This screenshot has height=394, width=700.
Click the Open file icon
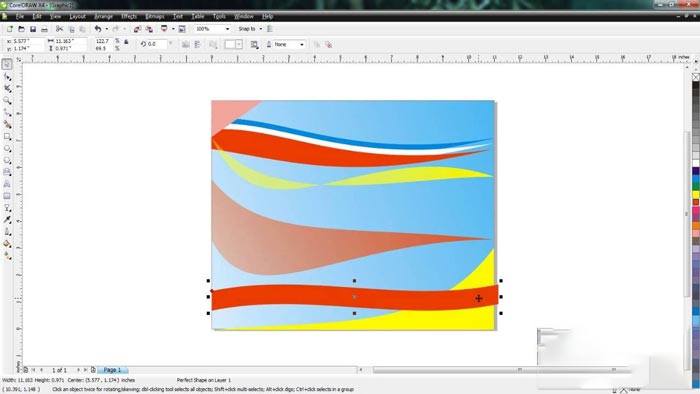tap(21, 29)
